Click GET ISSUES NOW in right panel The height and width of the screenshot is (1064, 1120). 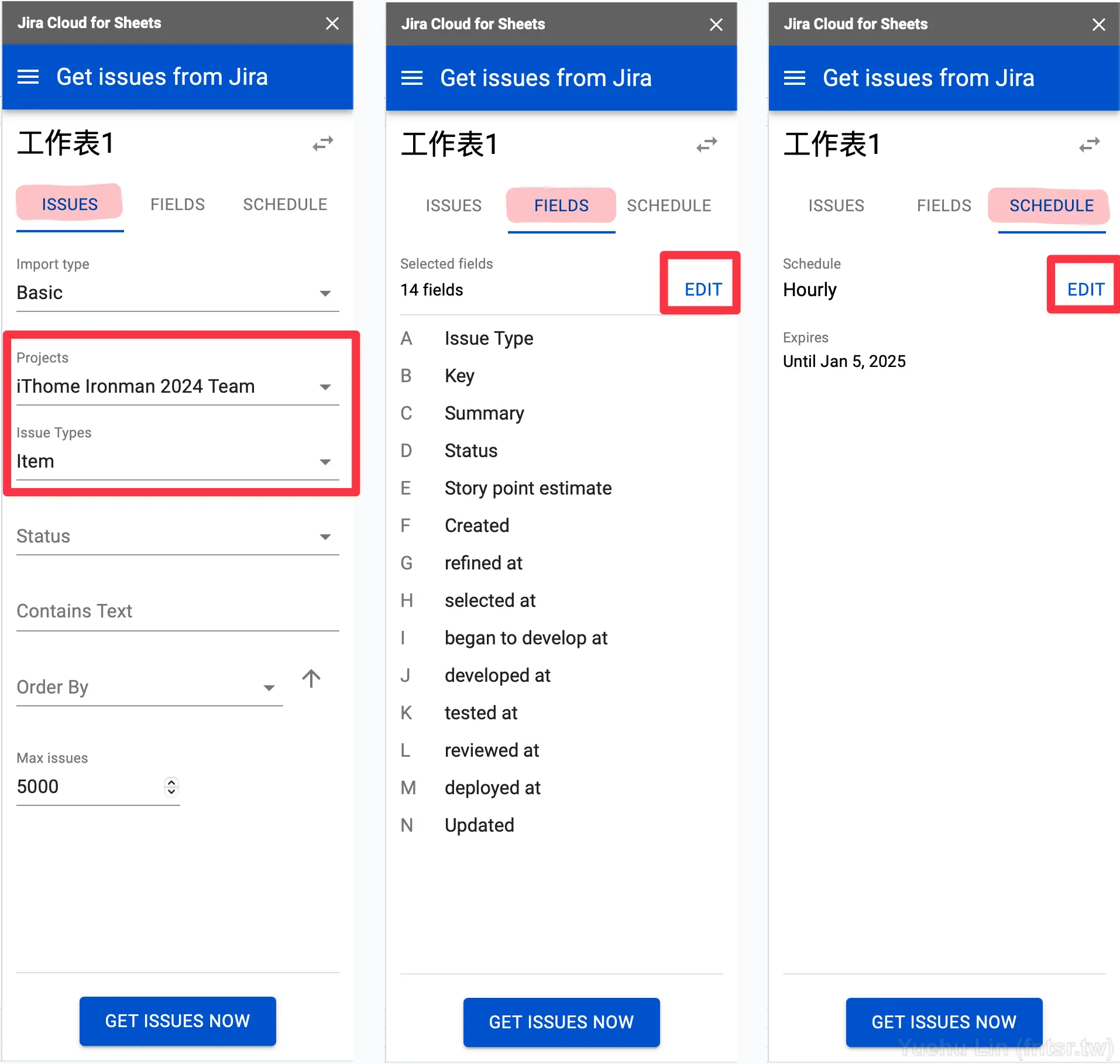(944, 1022)
